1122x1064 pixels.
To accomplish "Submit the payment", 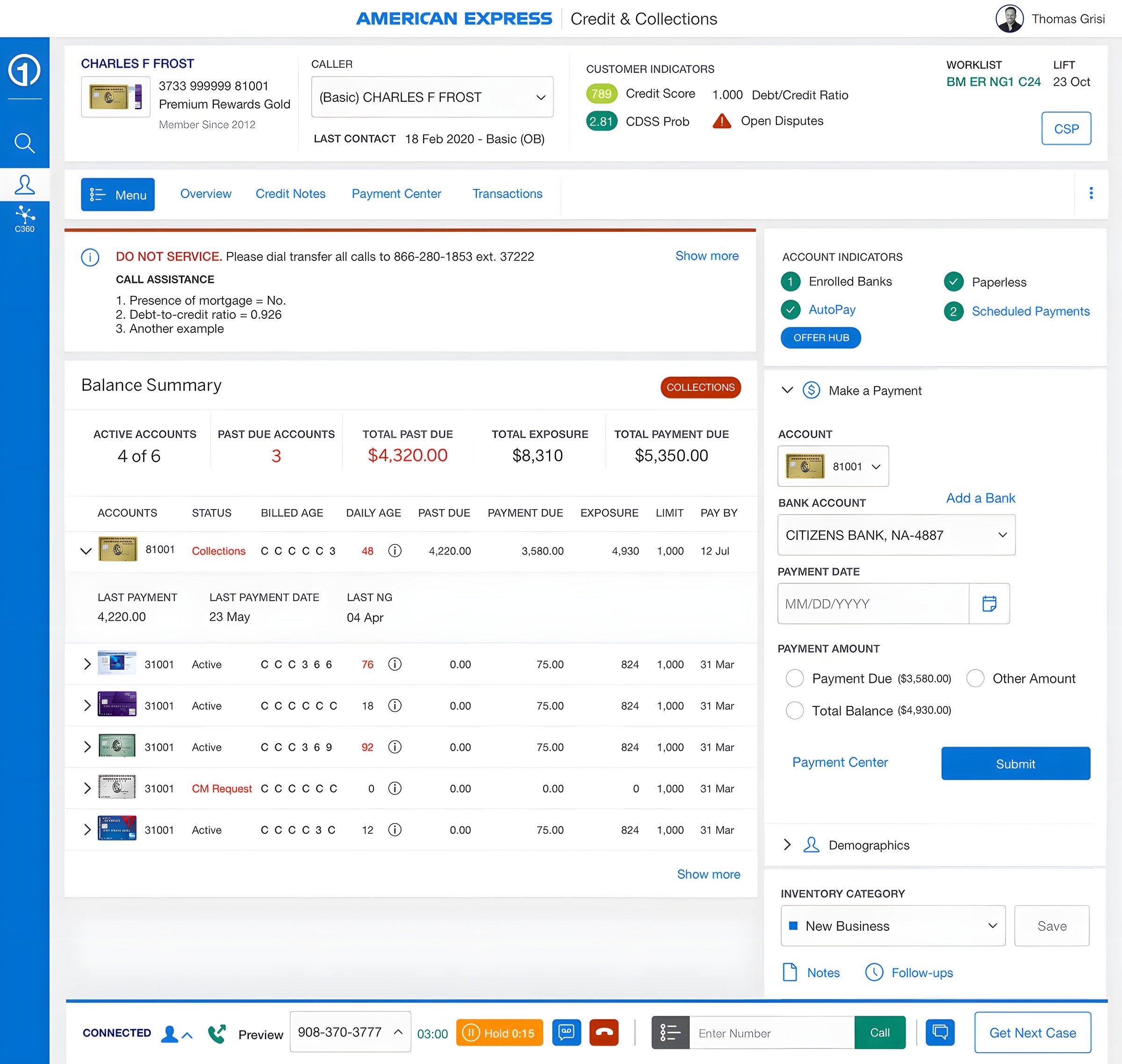I will click(x=1015, y=763).
